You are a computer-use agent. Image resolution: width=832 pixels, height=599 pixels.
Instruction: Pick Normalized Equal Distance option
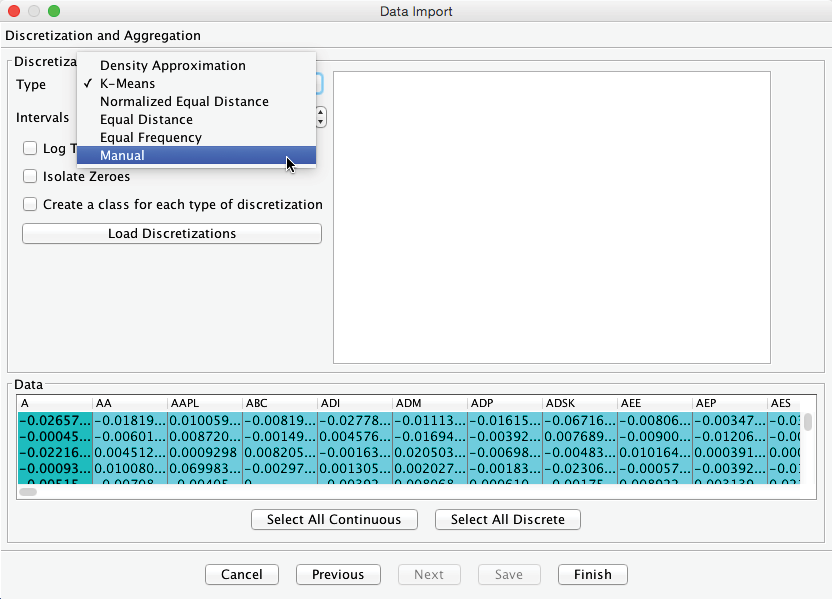[x=184, y=102]
